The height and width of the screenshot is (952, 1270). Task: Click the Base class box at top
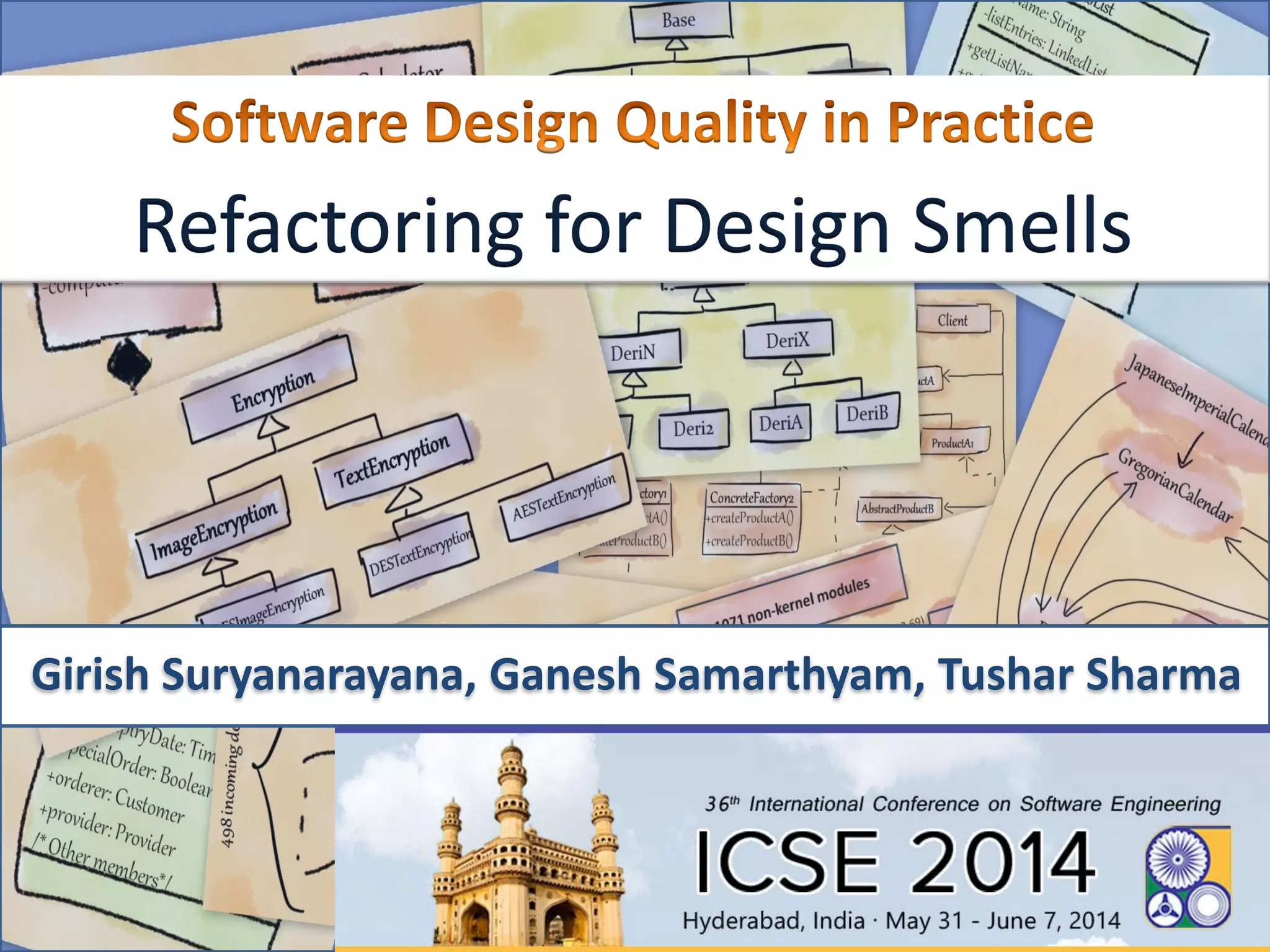click(x=680, y=20)
